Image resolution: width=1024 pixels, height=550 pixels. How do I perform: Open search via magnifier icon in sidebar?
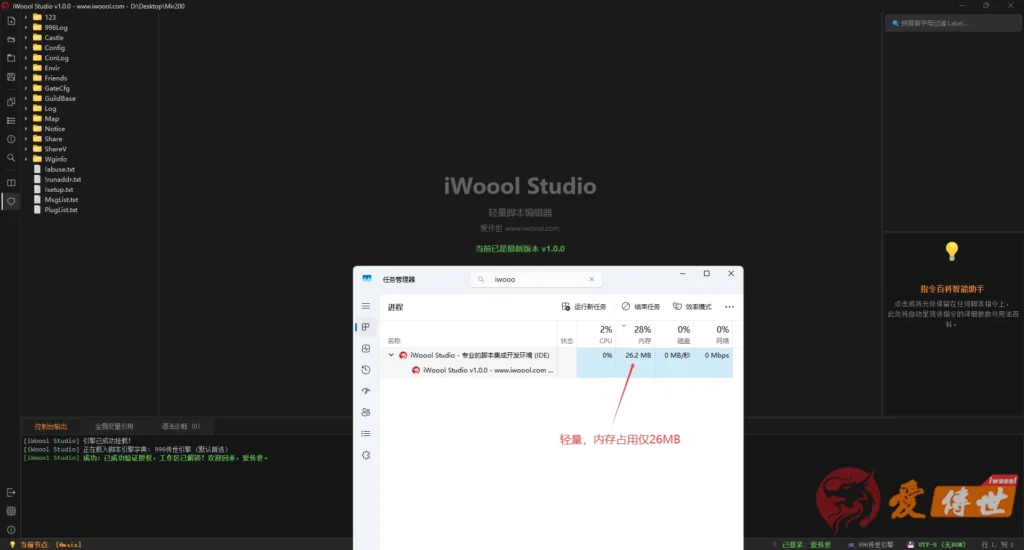[x=11, y=158]
